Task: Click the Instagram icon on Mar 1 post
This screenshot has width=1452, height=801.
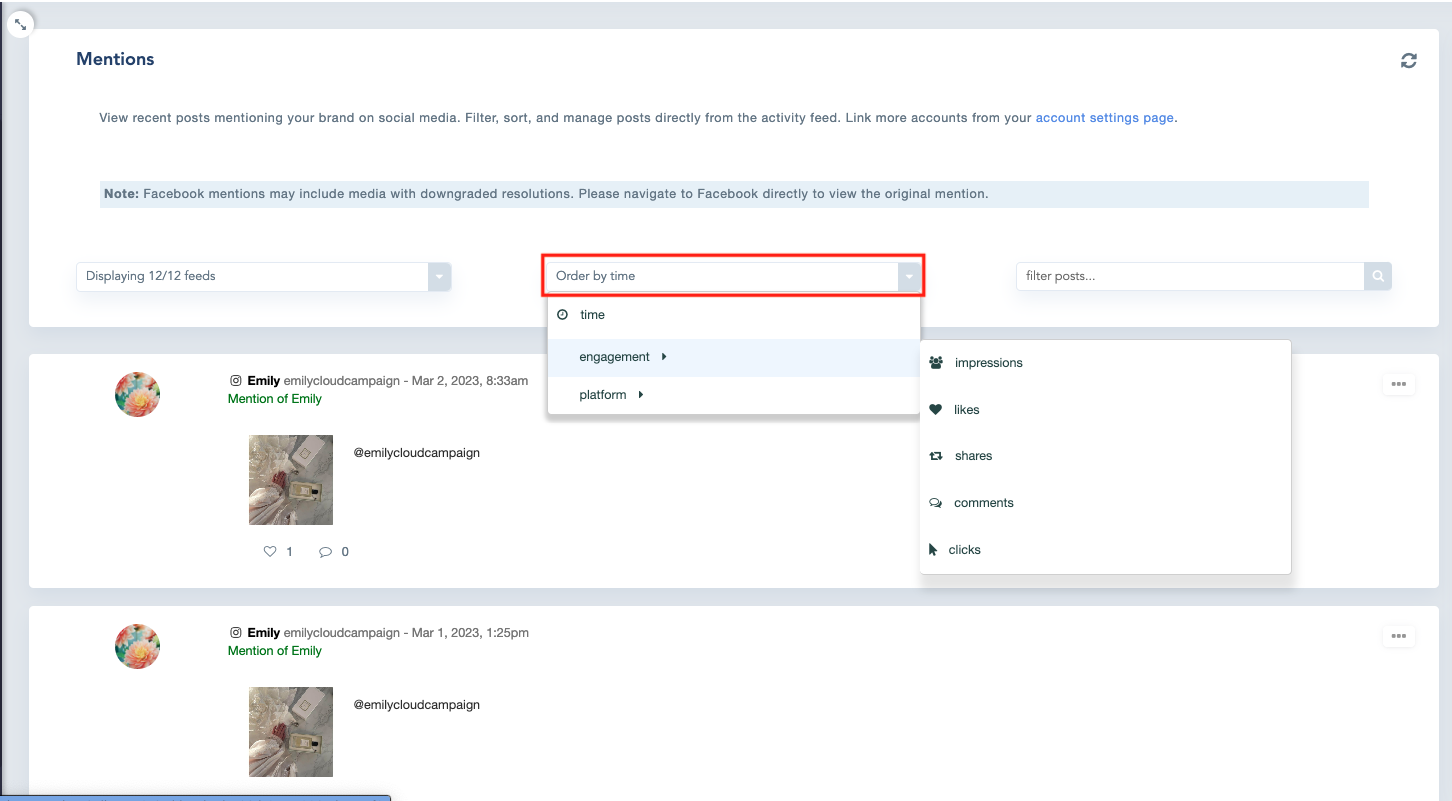Action: tap(236, 633)
